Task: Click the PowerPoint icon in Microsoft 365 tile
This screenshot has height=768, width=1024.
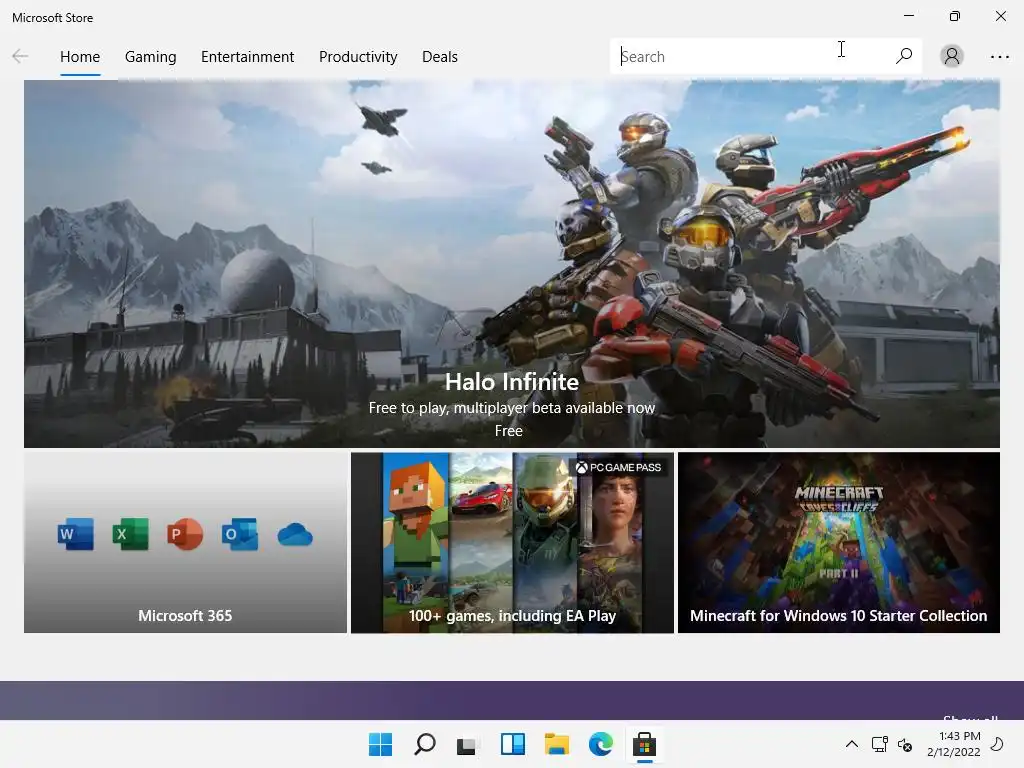Action: 185,534
